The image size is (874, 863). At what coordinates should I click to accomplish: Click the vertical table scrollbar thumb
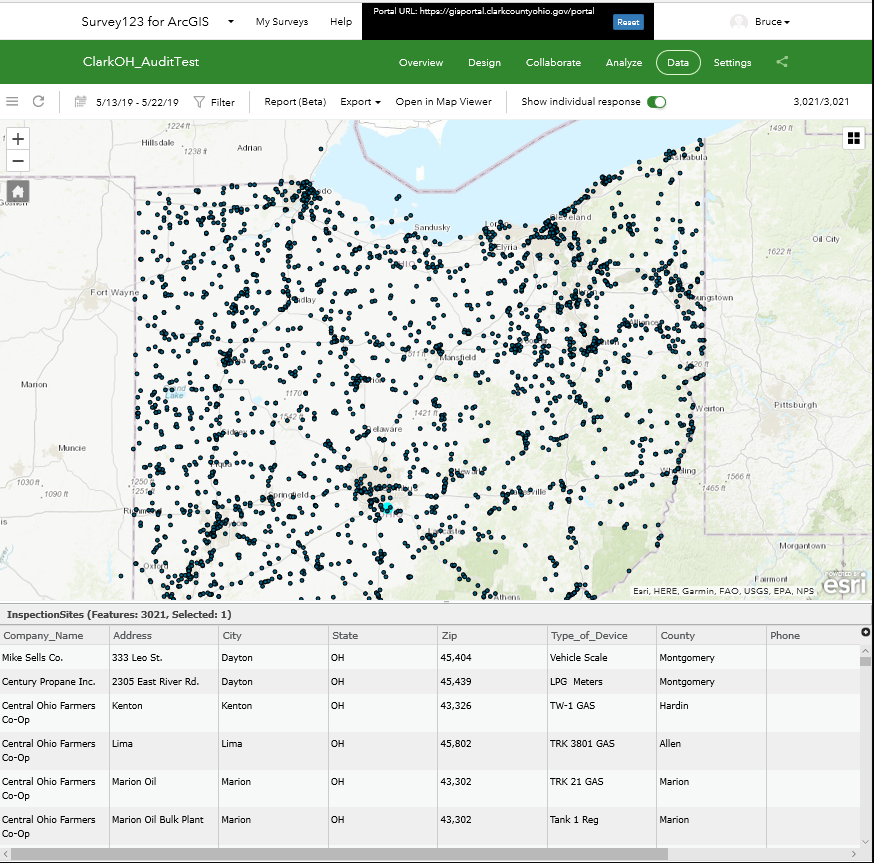[865, 661]
